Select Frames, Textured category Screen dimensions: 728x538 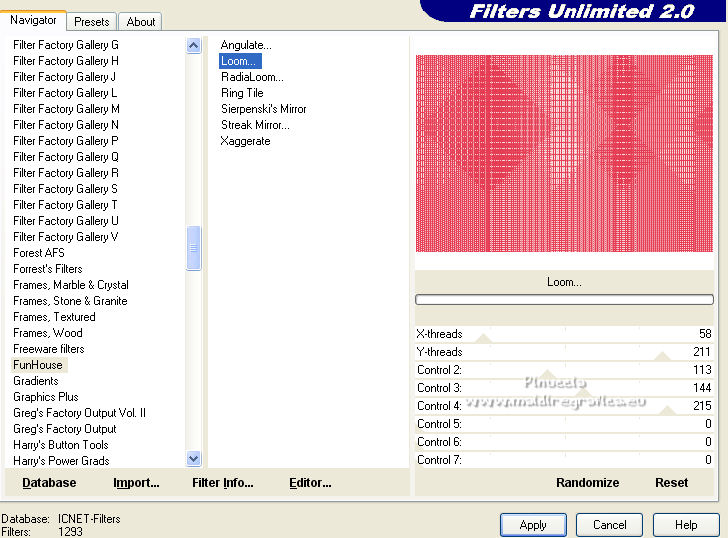coord(54,317)
